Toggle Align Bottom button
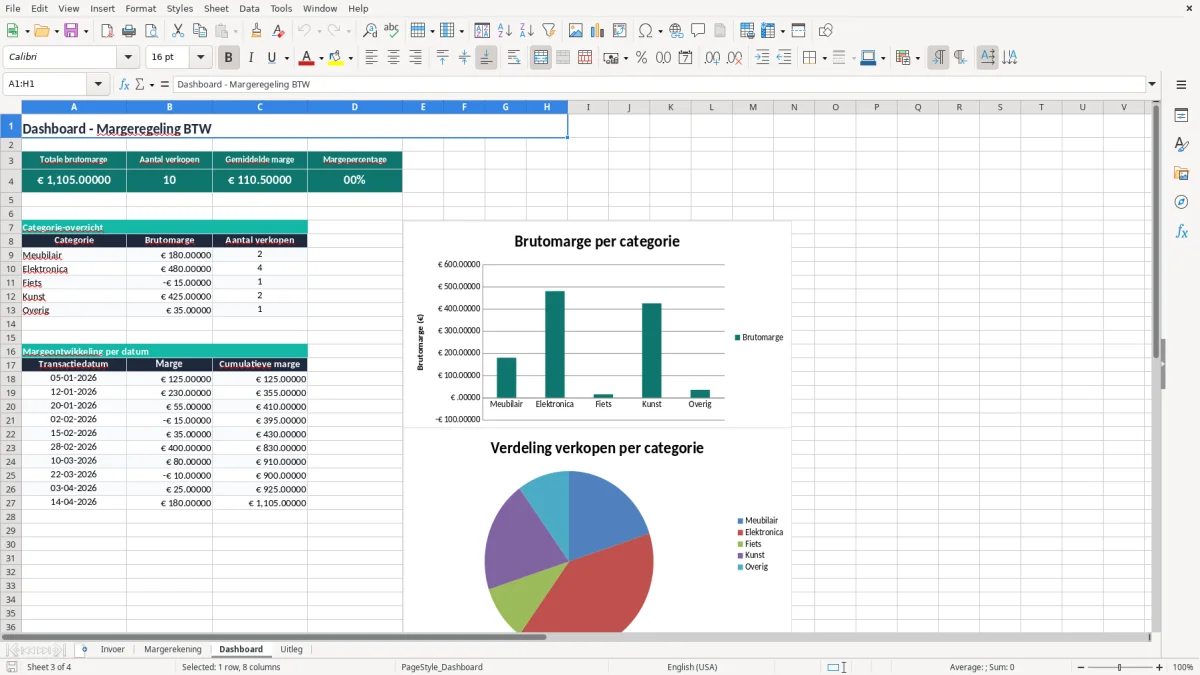 (486, 58)
